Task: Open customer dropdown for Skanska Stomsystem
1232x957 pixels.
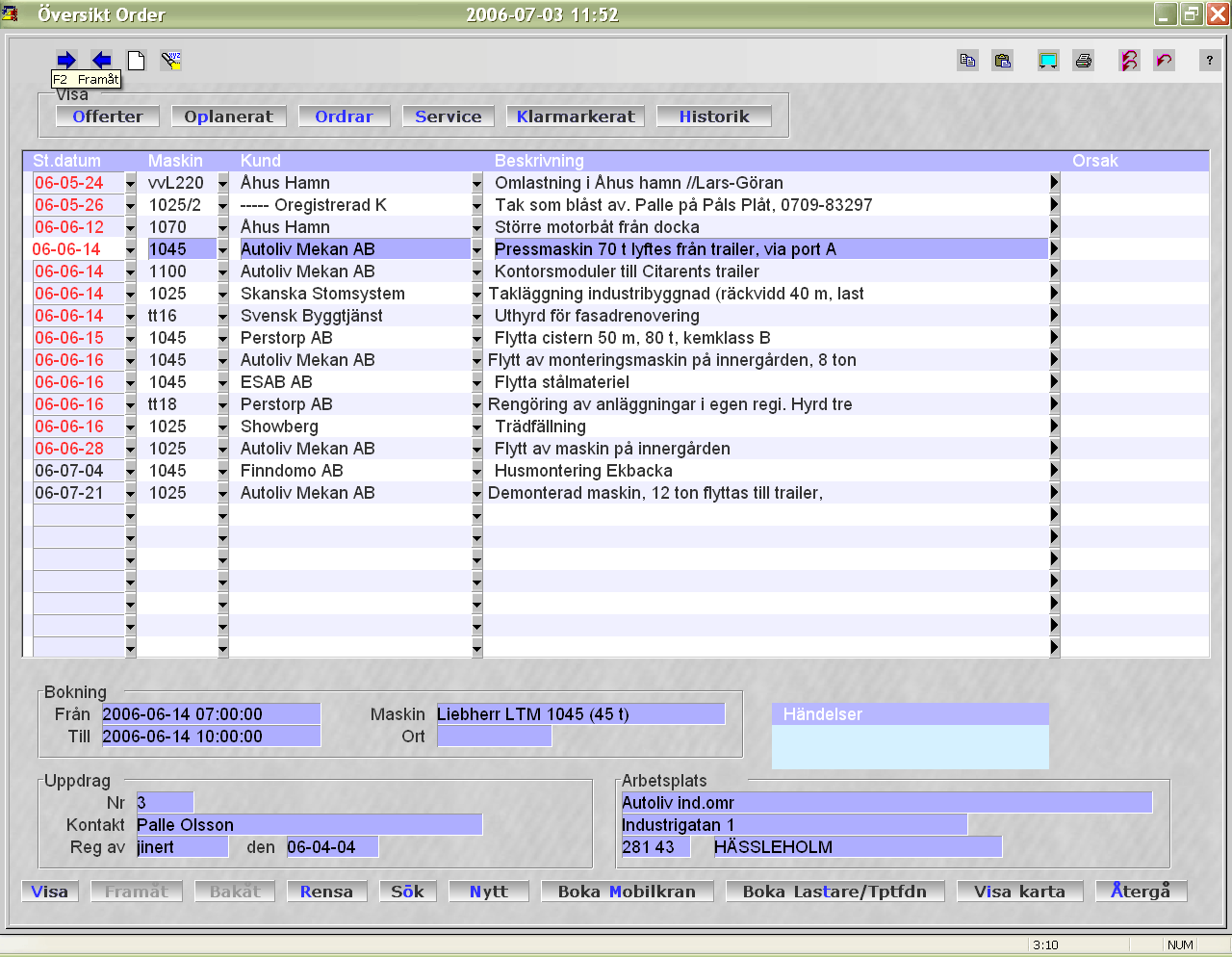Action: point(477,294)
